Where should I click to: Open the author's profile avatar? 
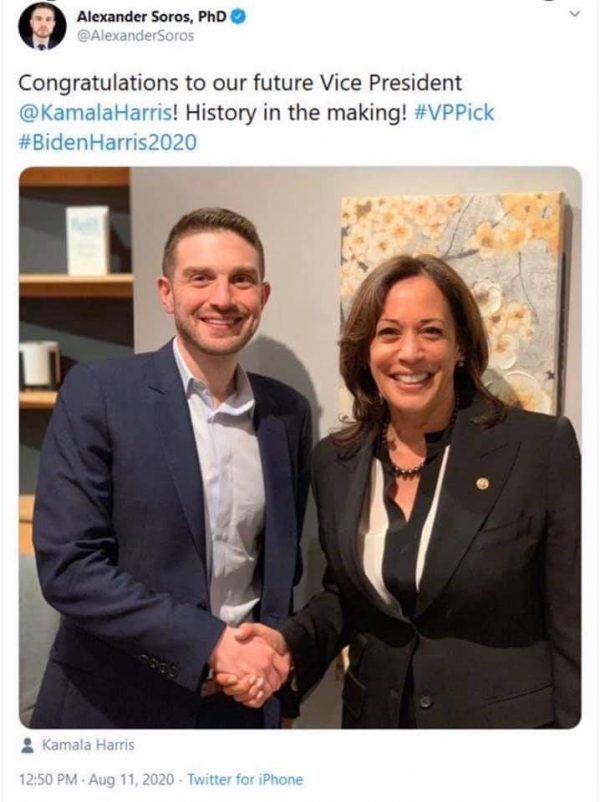click(x=42, y=26)
